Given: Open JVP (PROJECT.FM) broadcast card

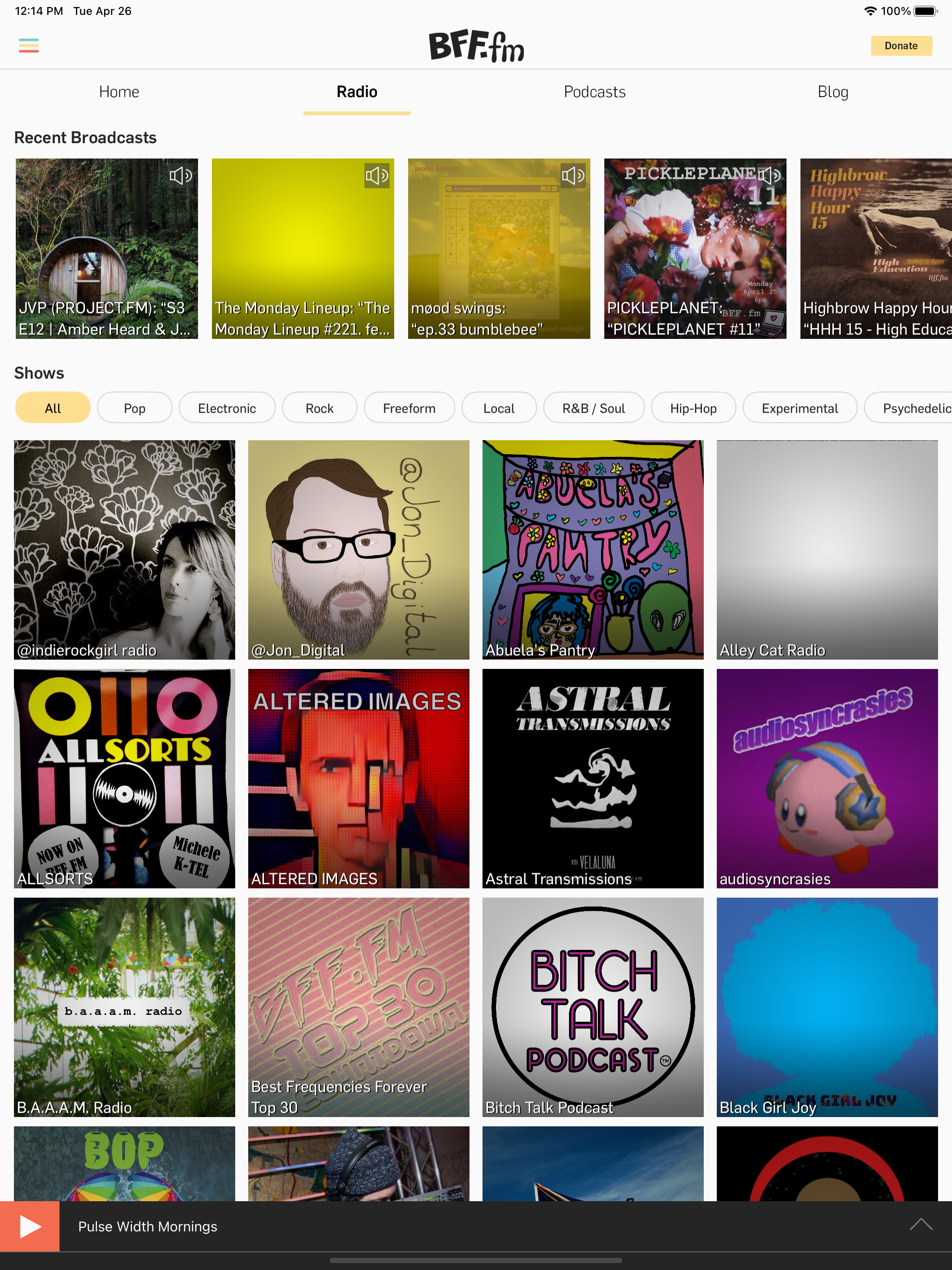Looking at the screenshot, I should pos(107,249).
